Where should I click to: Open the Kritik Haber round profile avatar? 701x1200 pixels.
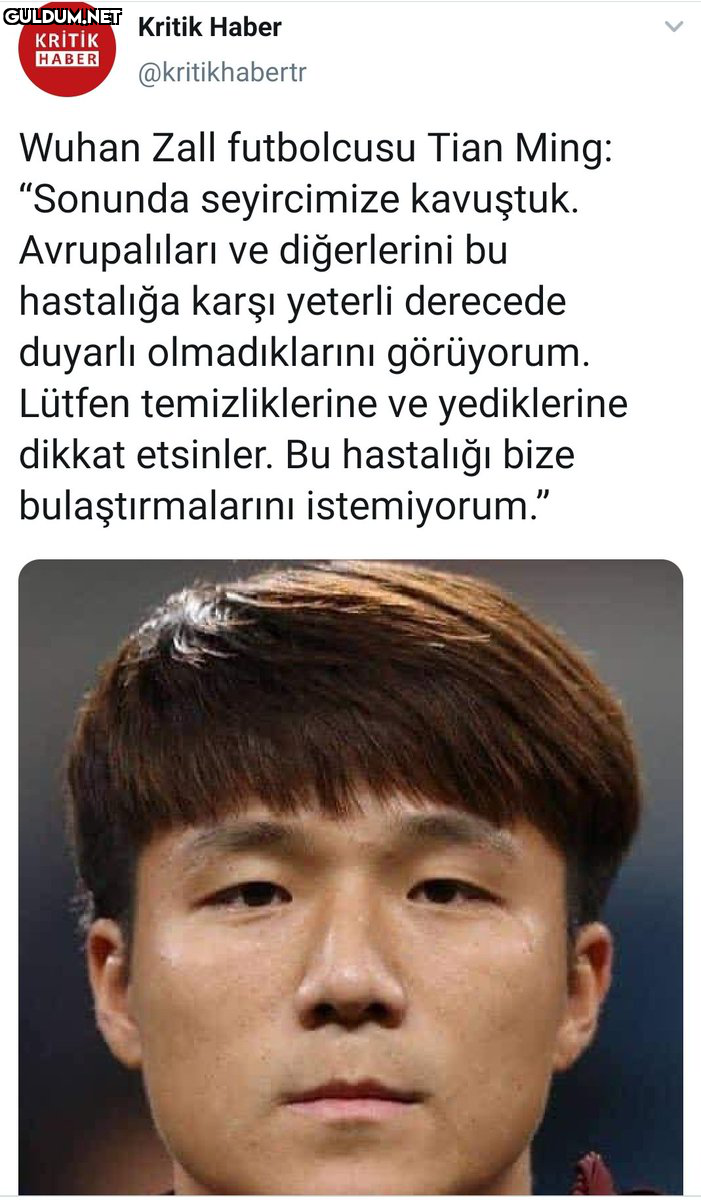coord(68,50)
